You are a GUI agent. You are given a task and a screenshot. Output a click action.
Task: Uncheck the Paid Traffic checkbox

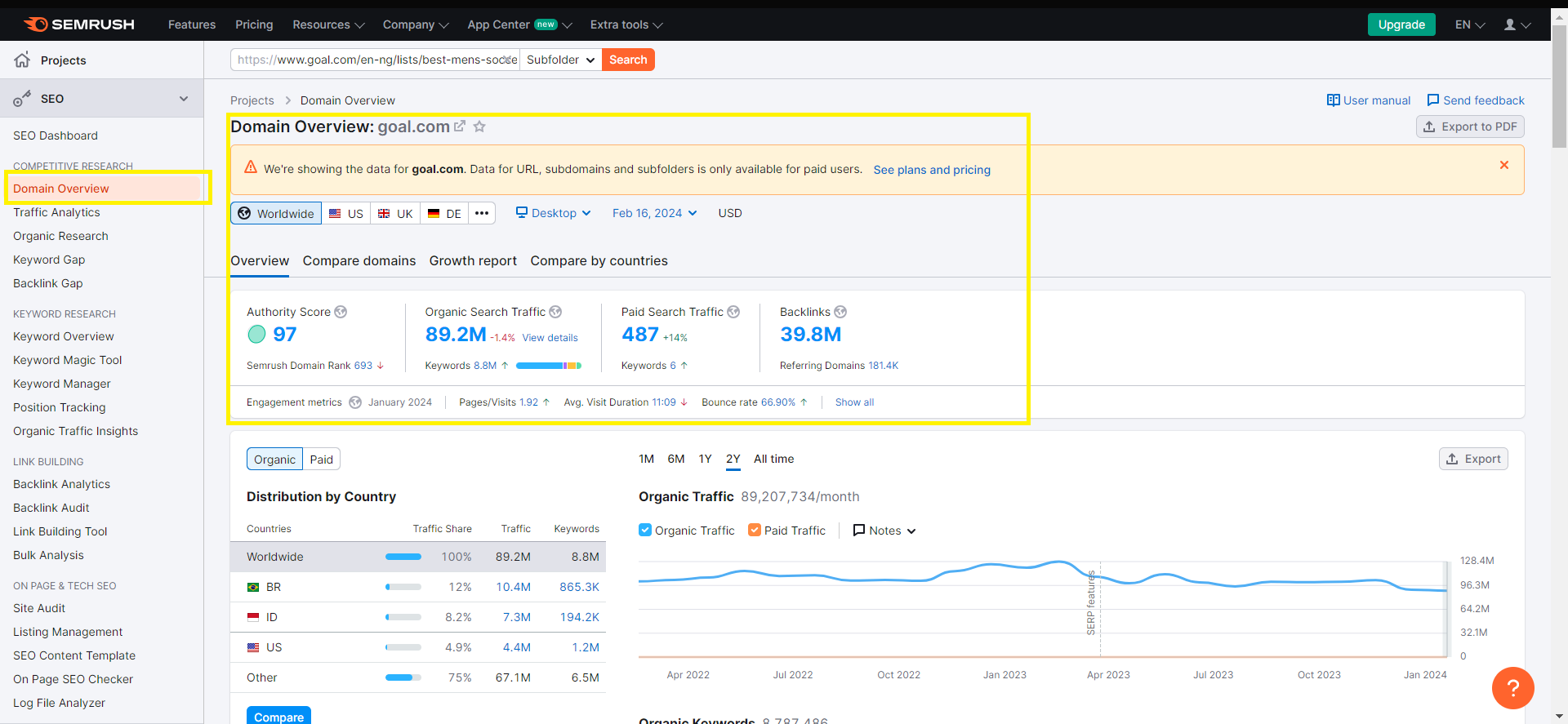coord(755,530)
